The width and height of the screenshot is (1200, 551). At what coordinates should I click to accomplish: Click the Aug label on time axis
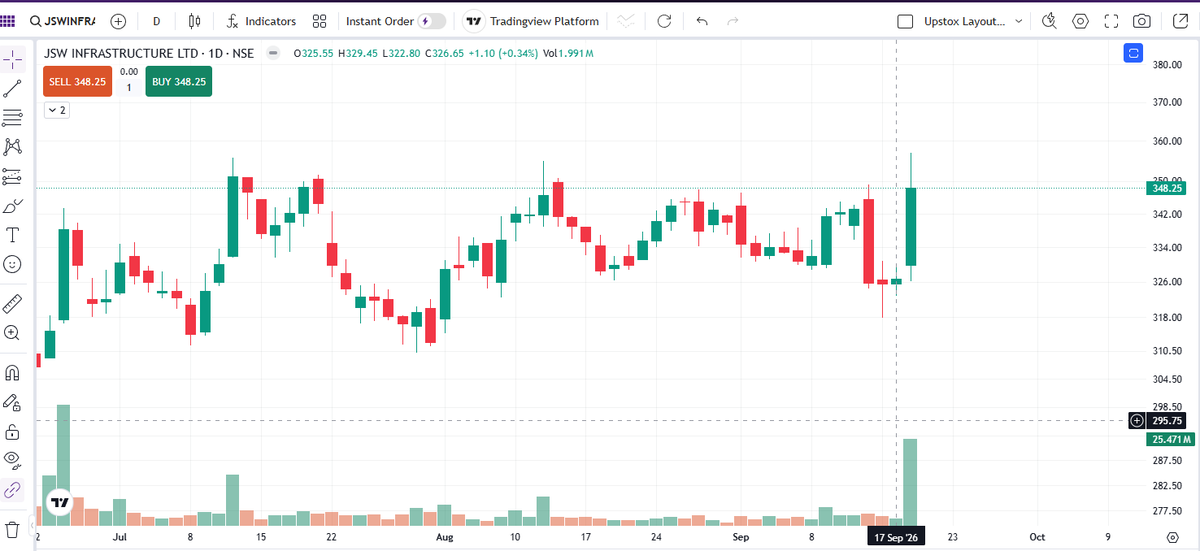click(445, 537)
